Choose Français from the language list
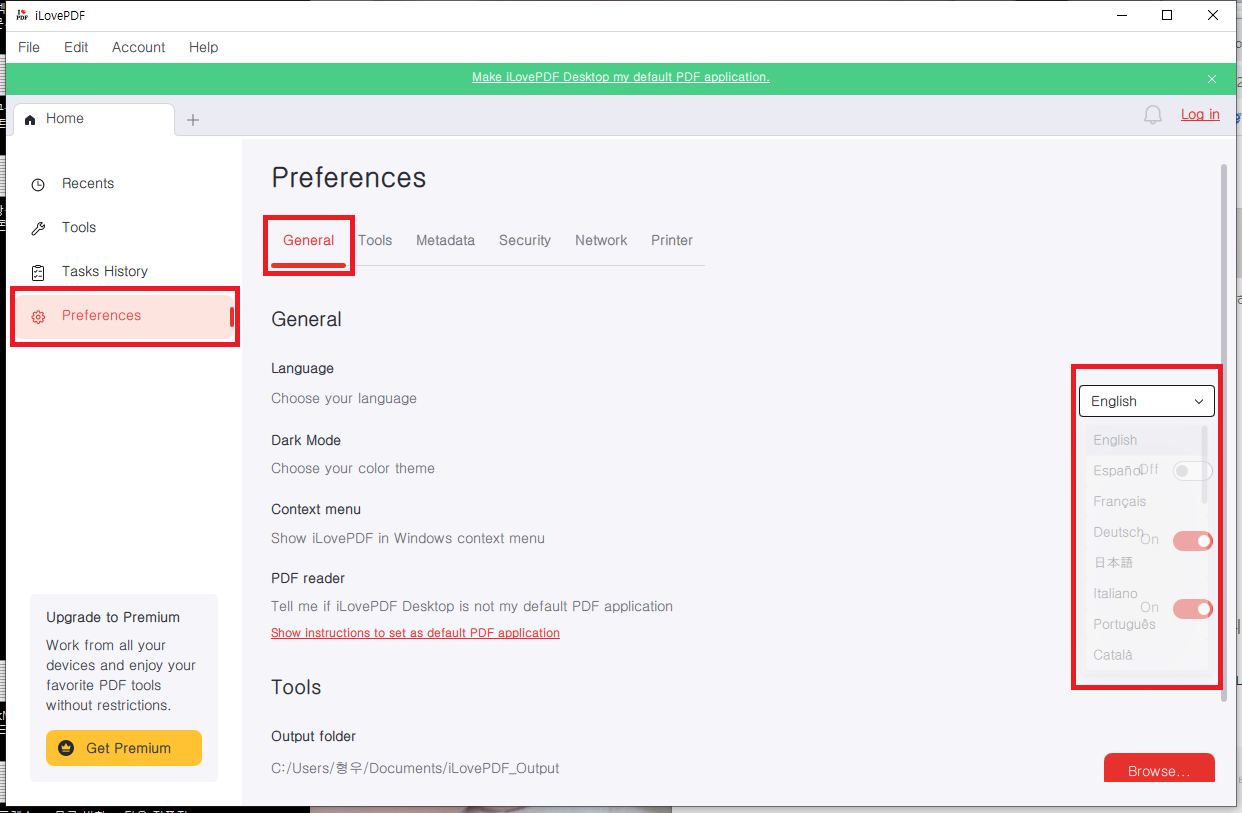The width and height of the screenshot is (1242, 813). (x=1119, y=501)
